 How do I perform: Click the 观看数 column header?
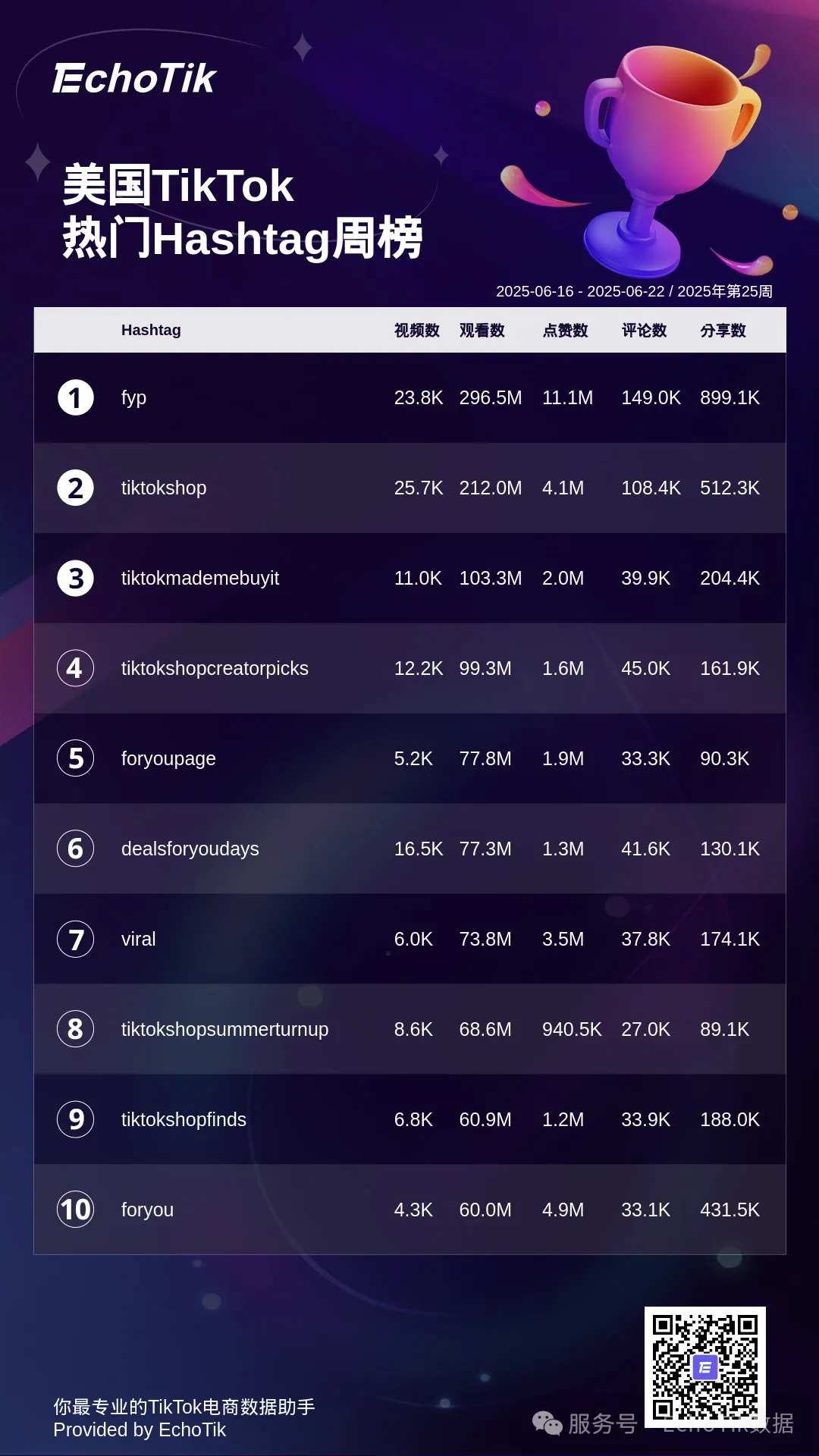click(x=482, y=330)
